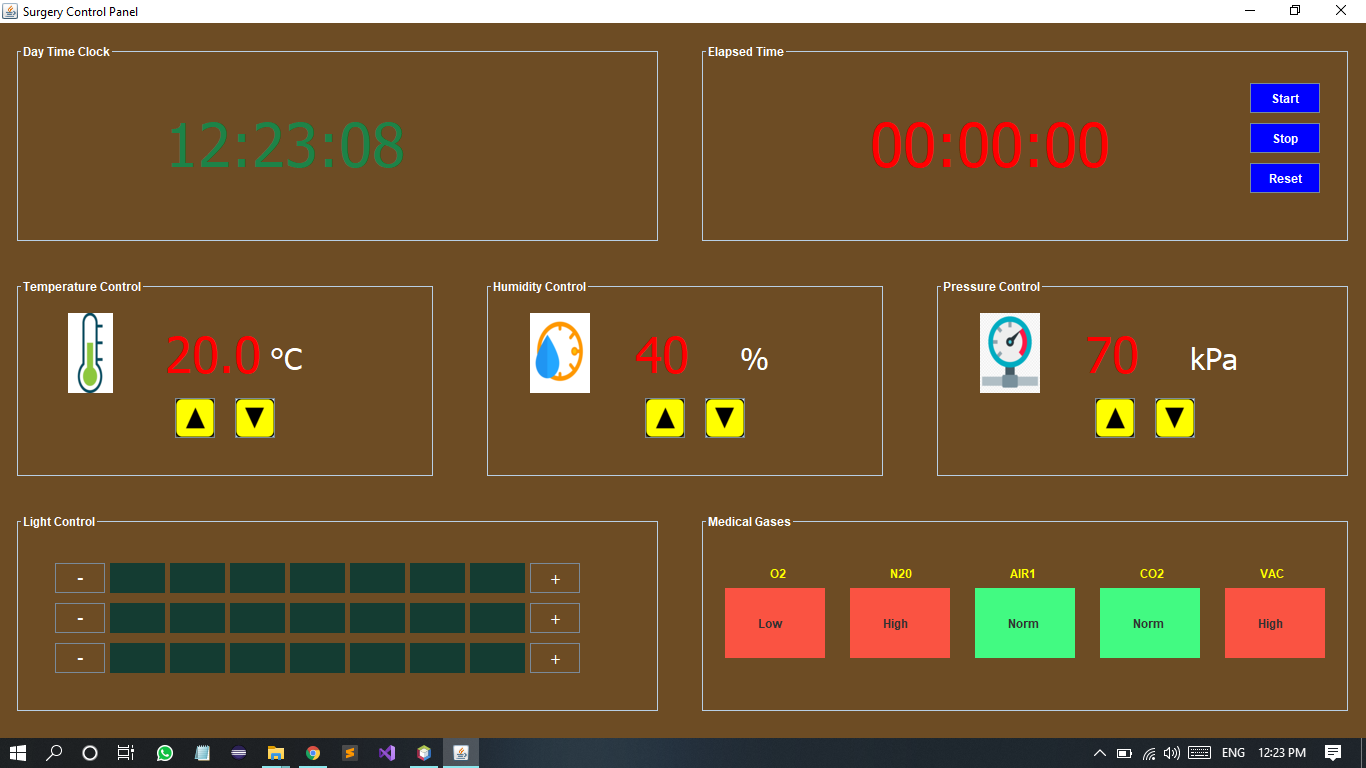Viewport: 1366px width, 768px height.
Task: Open the Surgery Control Panel taskbar icon
Action: pos(460,753)
